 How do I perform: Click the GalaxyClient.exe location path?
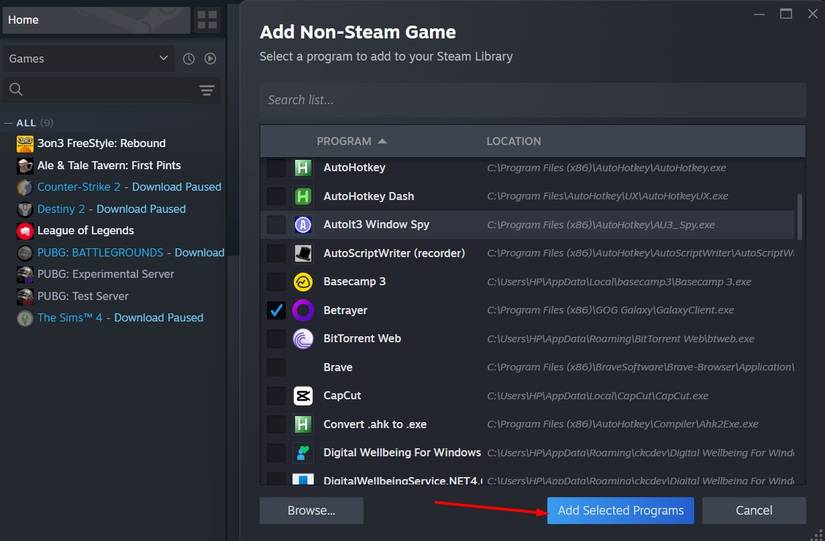click(x=610, y=310)
